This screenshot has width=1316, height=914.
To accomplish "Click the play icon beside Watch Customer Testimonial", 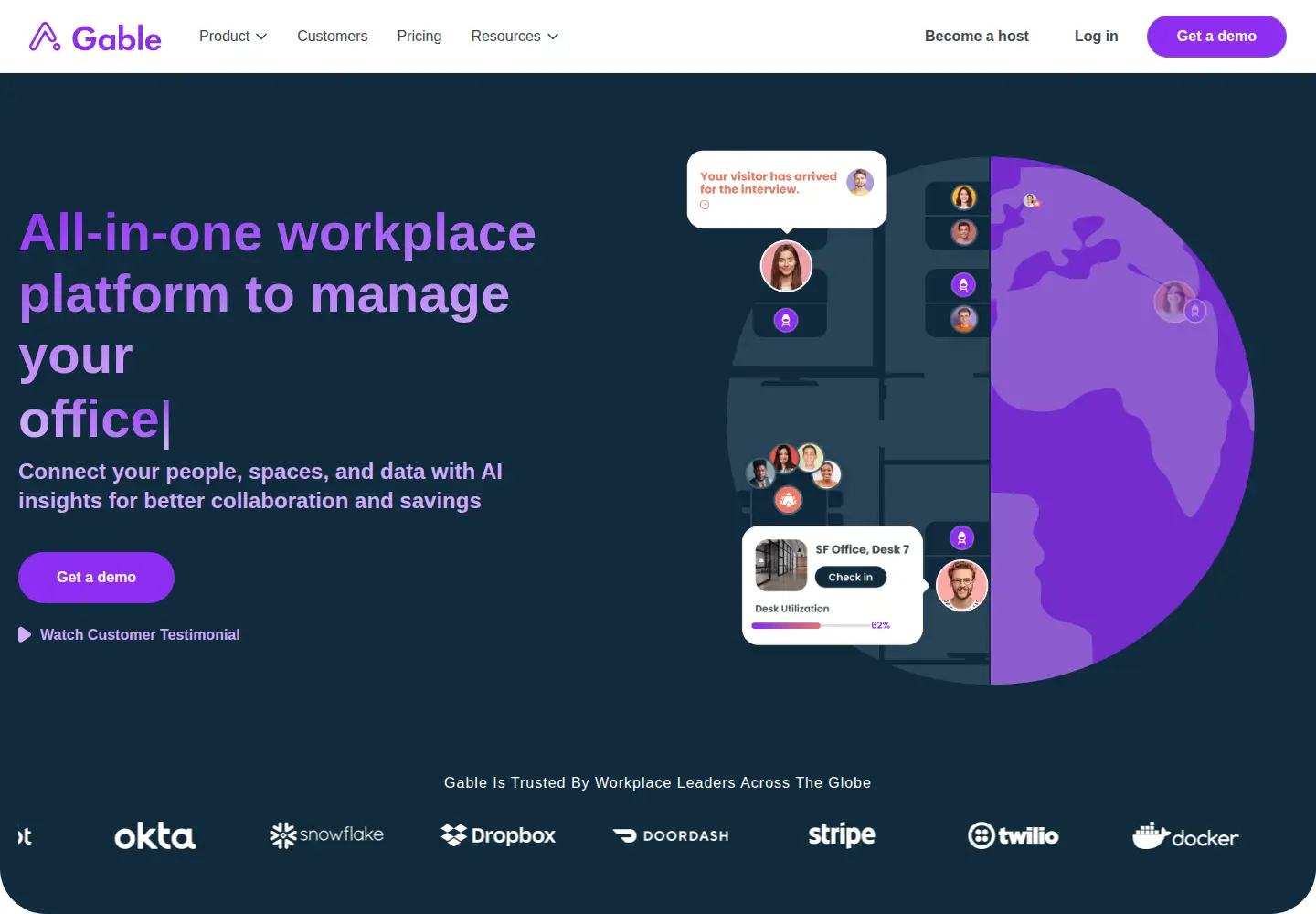I will pos(25,634).
